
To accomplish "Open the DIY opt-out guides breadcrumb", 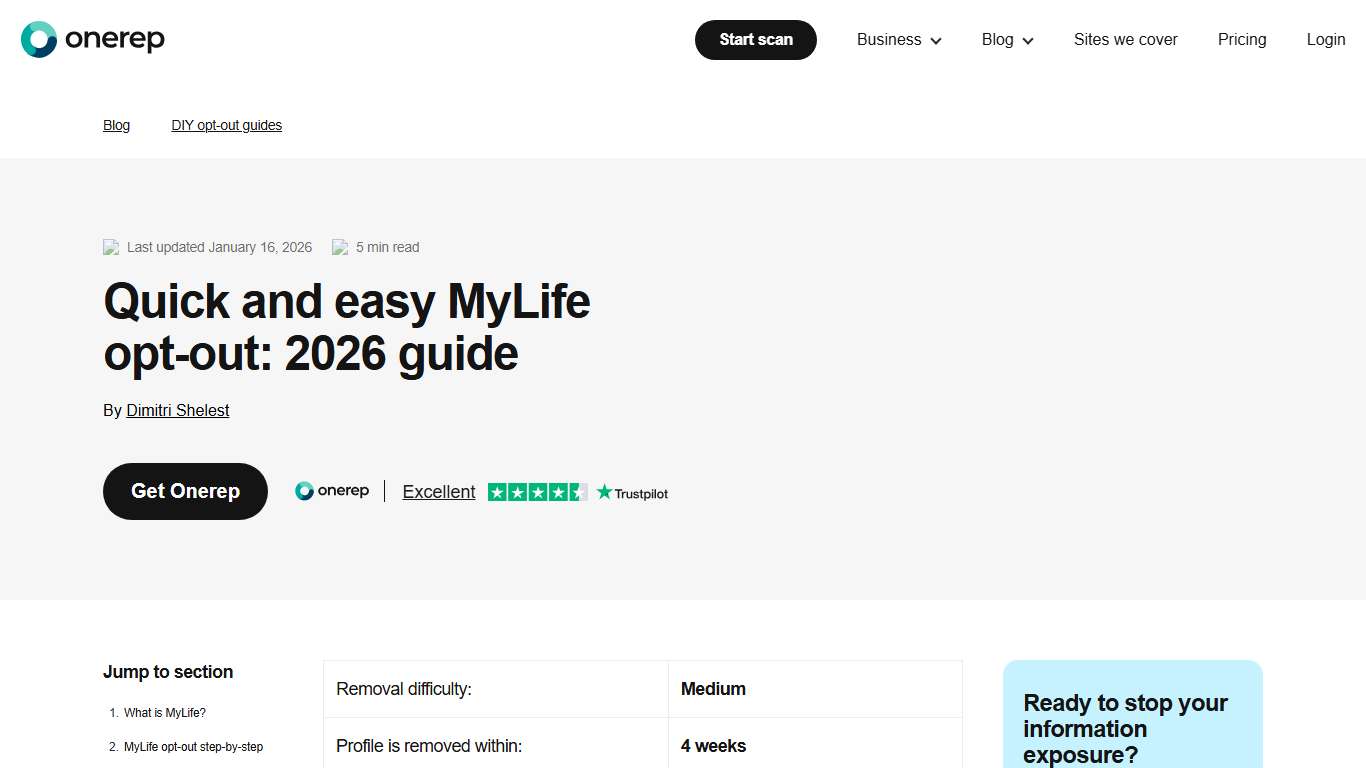I will pos(227,125).
